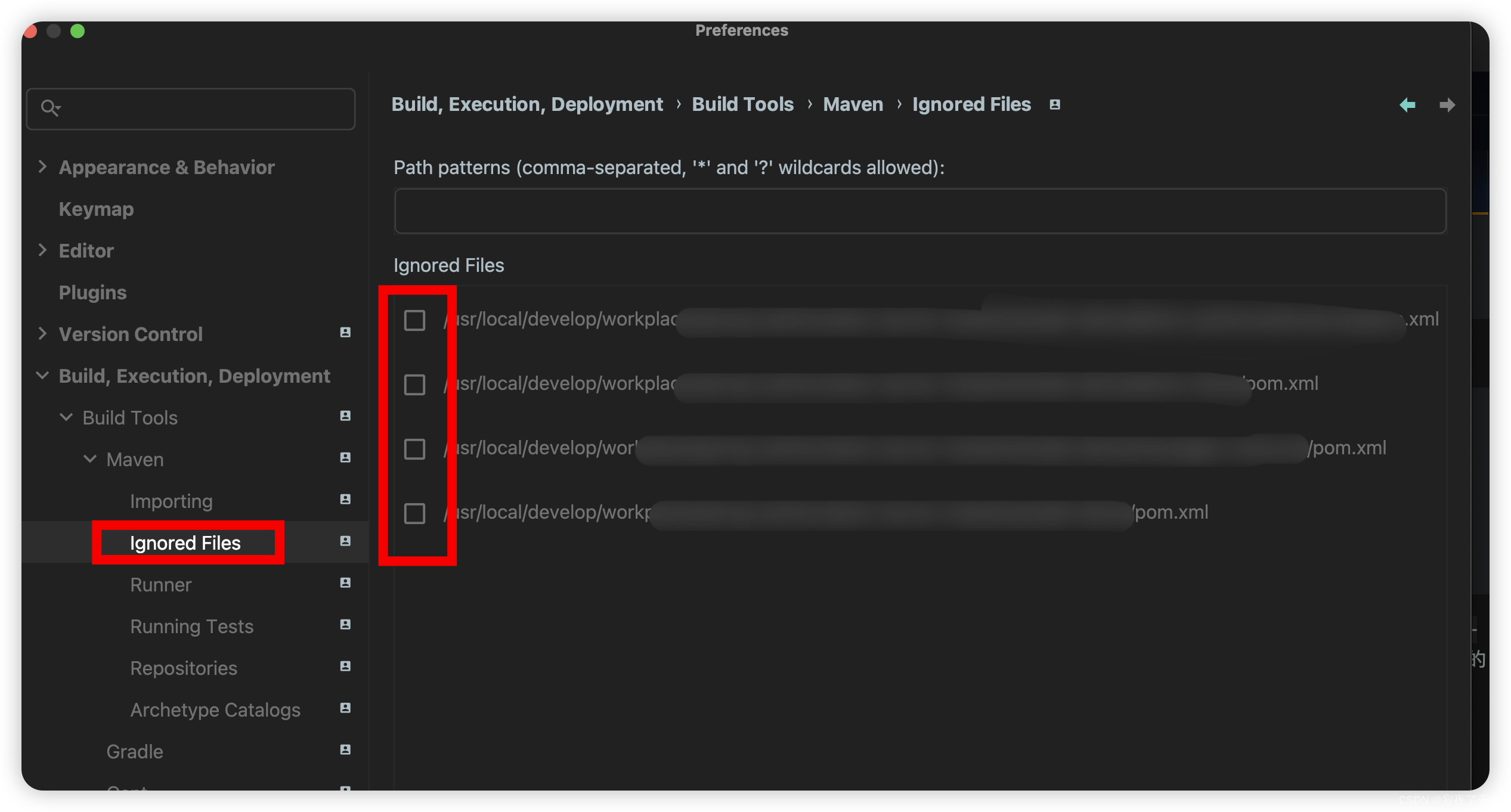Click the forward navigation arrow
The width and height of the screenshot is (1511, 812).
[x=1447, y=105]
